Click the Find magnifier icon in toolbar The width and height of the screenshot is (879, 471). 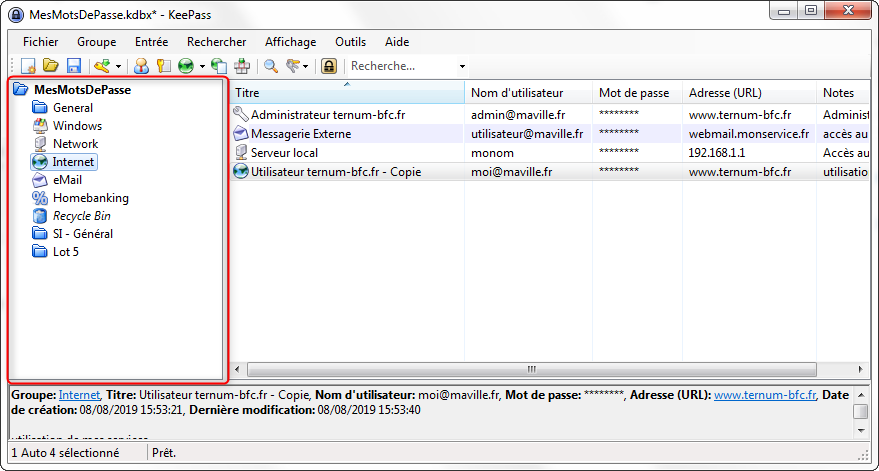click(x=270, y=67)
